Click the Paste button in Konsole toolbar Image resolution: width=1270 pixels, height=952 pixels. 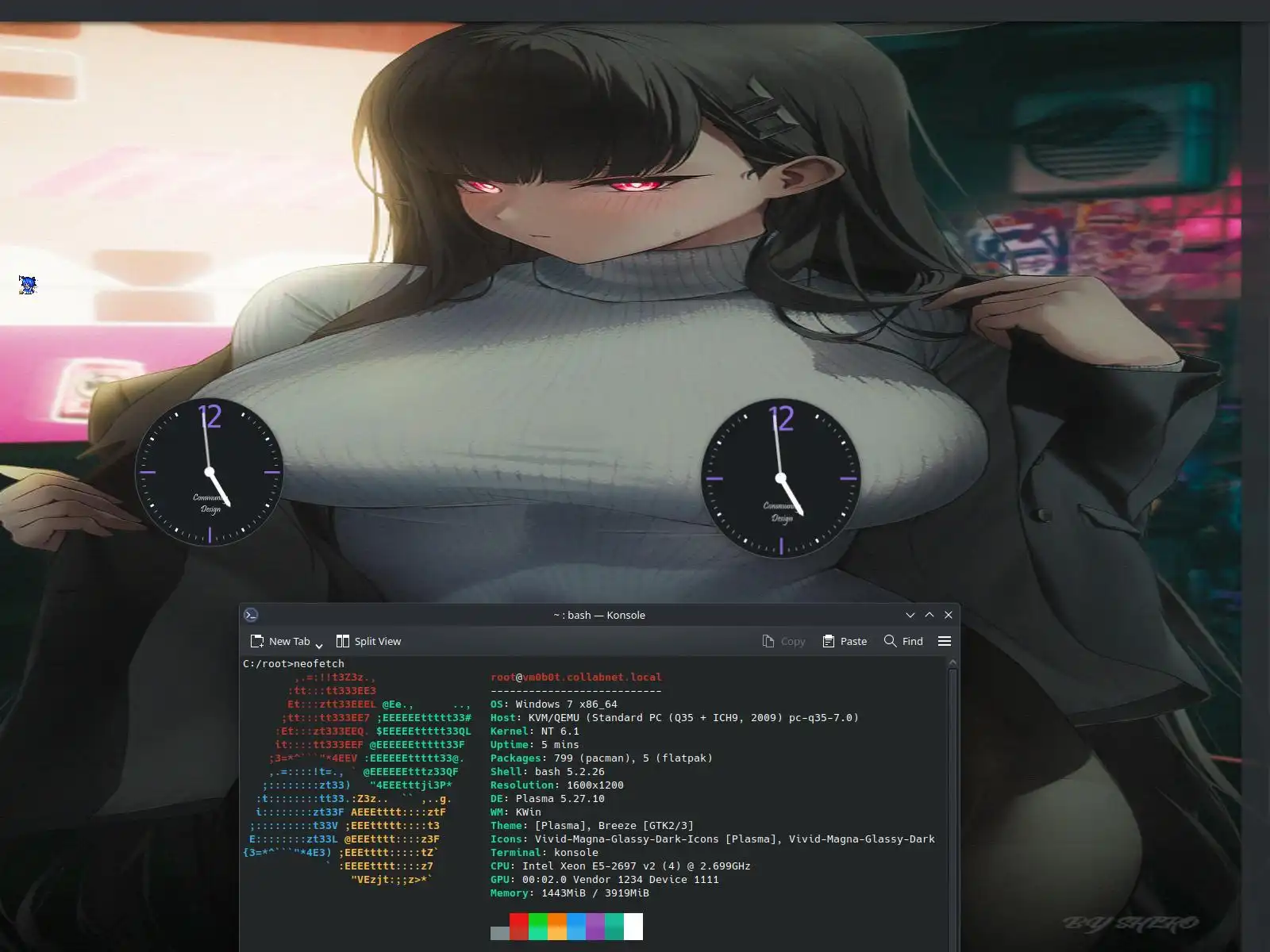point(845,641)
